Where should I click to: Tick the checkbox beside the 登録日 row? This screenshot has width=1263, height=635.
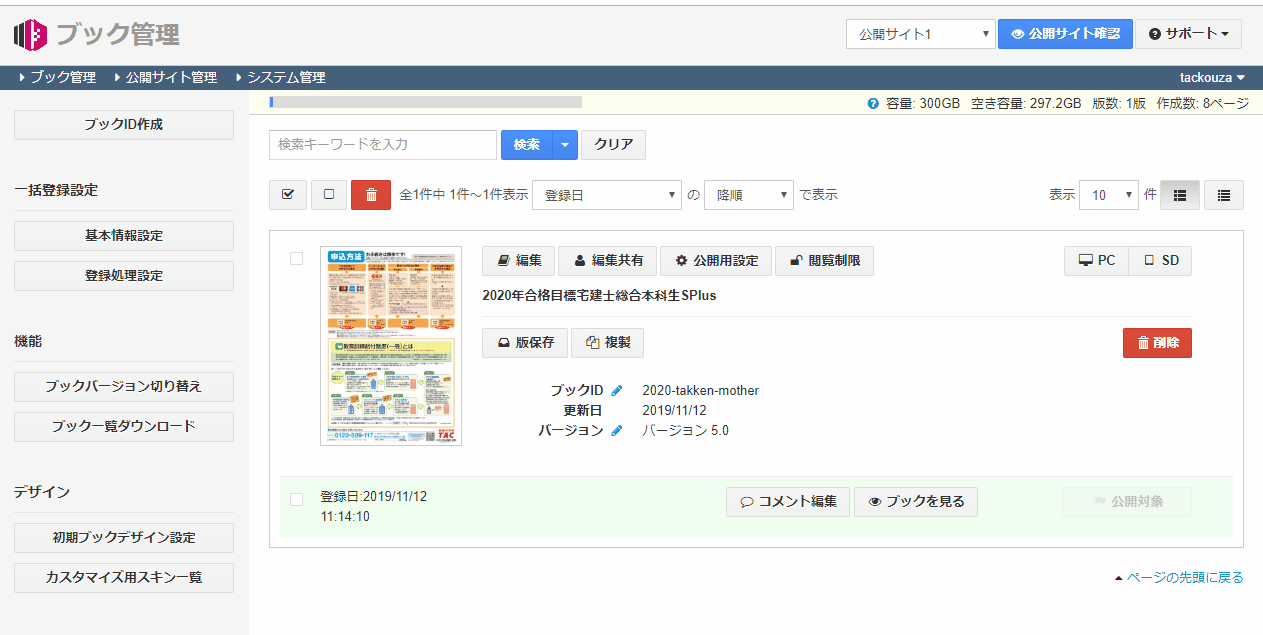pos(296,499)
